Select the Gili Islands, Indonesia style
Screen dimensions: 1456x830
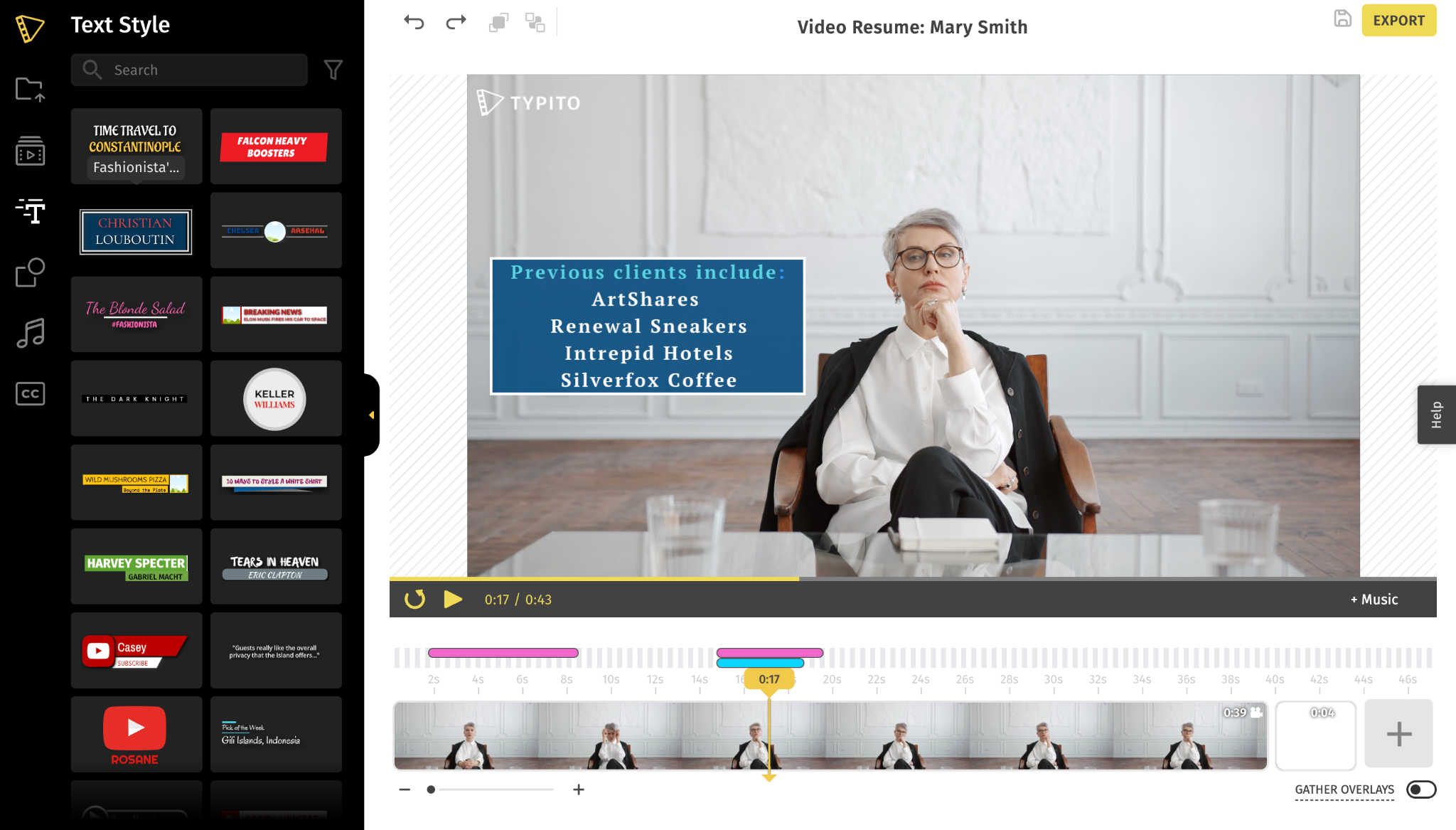point(276,734)
